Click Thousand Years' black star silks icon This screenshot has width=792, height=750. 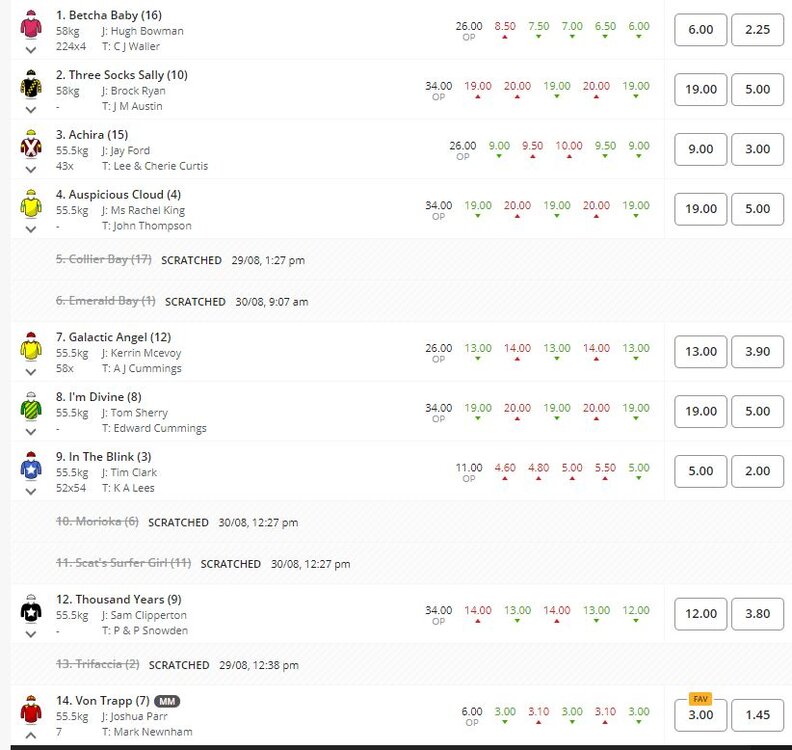click(31, 607)
